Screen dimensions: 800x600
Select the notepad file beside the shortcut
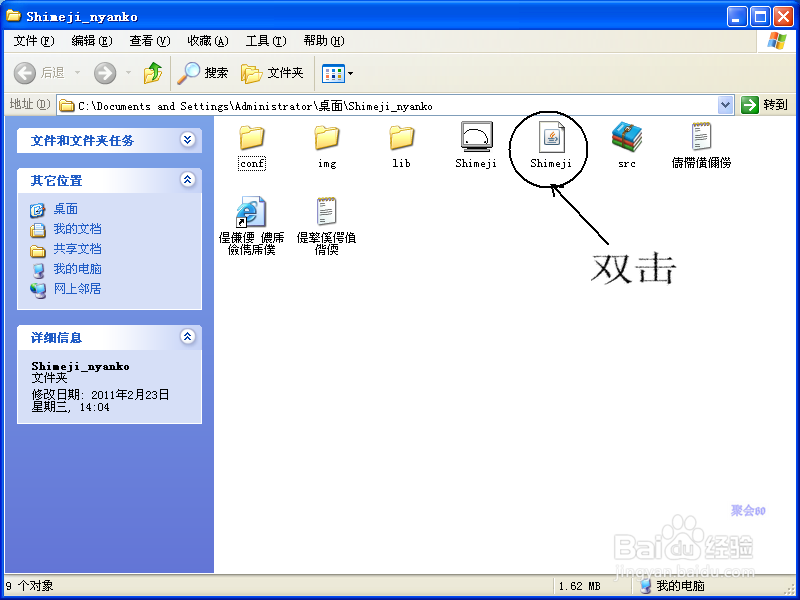click(326, 211)
